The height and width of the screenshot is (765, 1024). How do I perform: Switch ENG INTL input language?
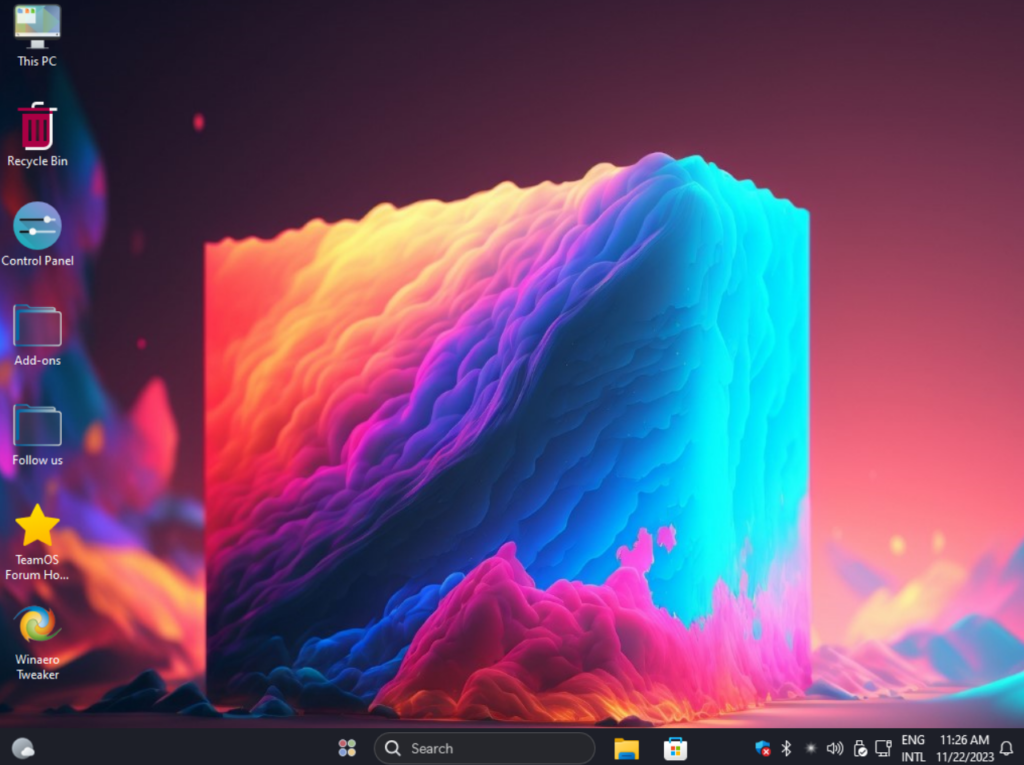(x=913, y=748)
